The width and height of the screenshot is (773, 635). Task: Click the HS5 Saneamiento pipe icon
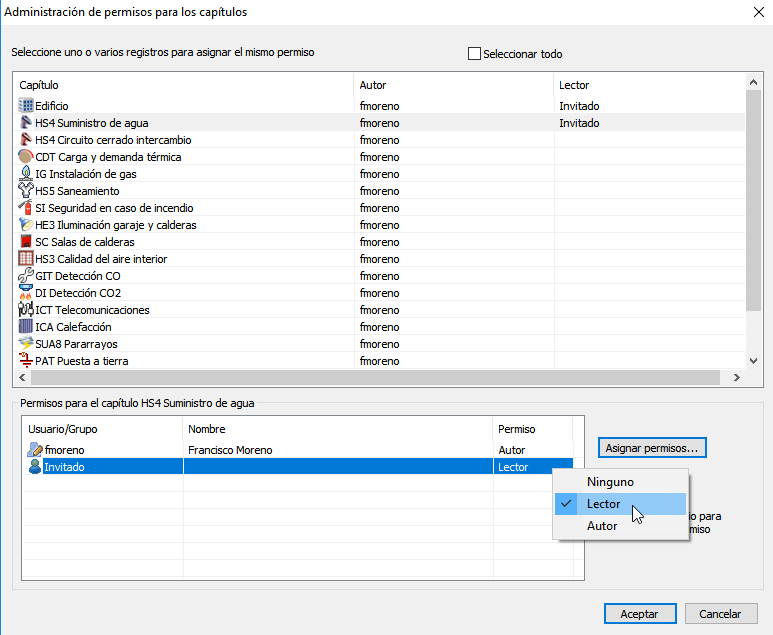point(26,190)
